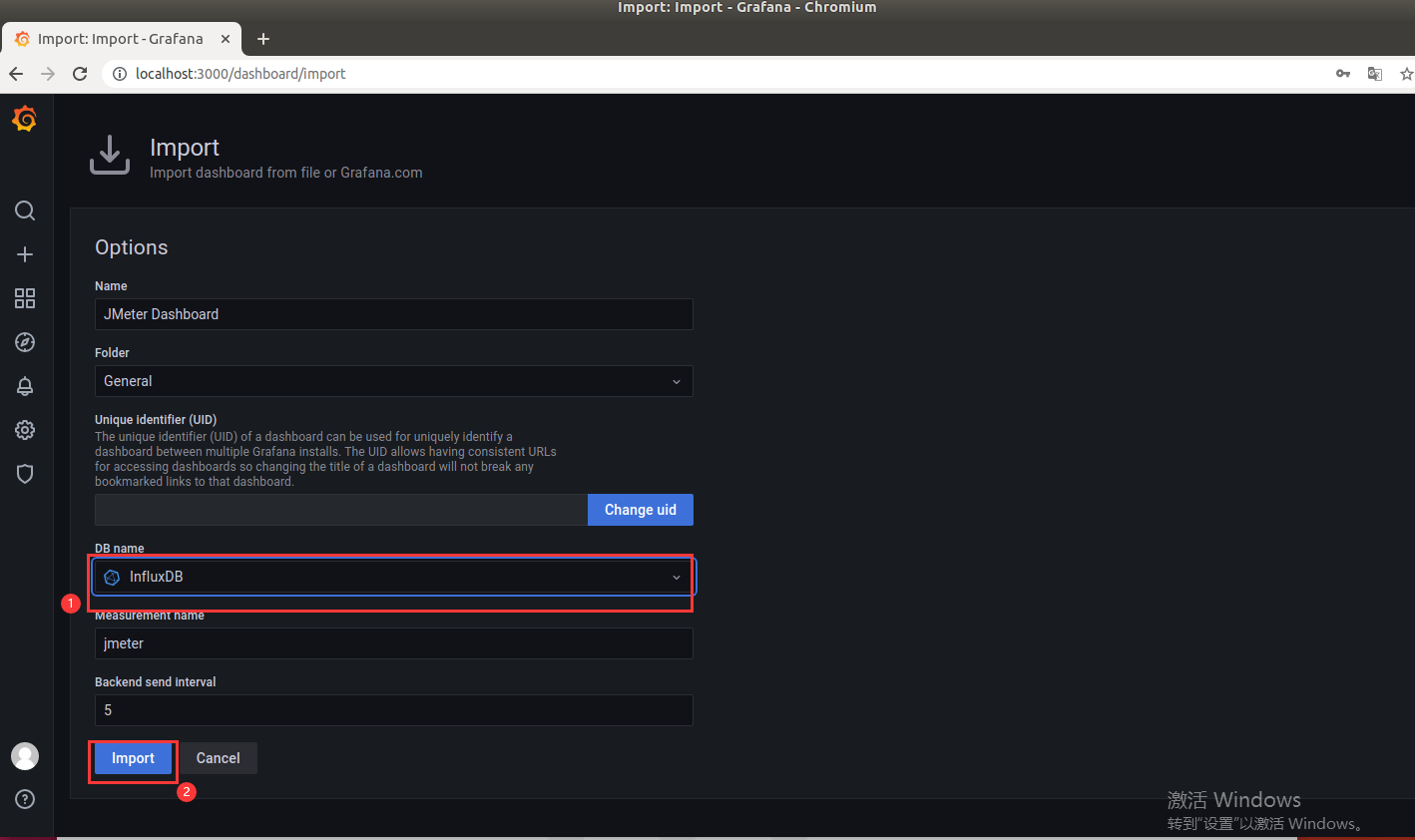Open the user profile avatar

point(25,756)
